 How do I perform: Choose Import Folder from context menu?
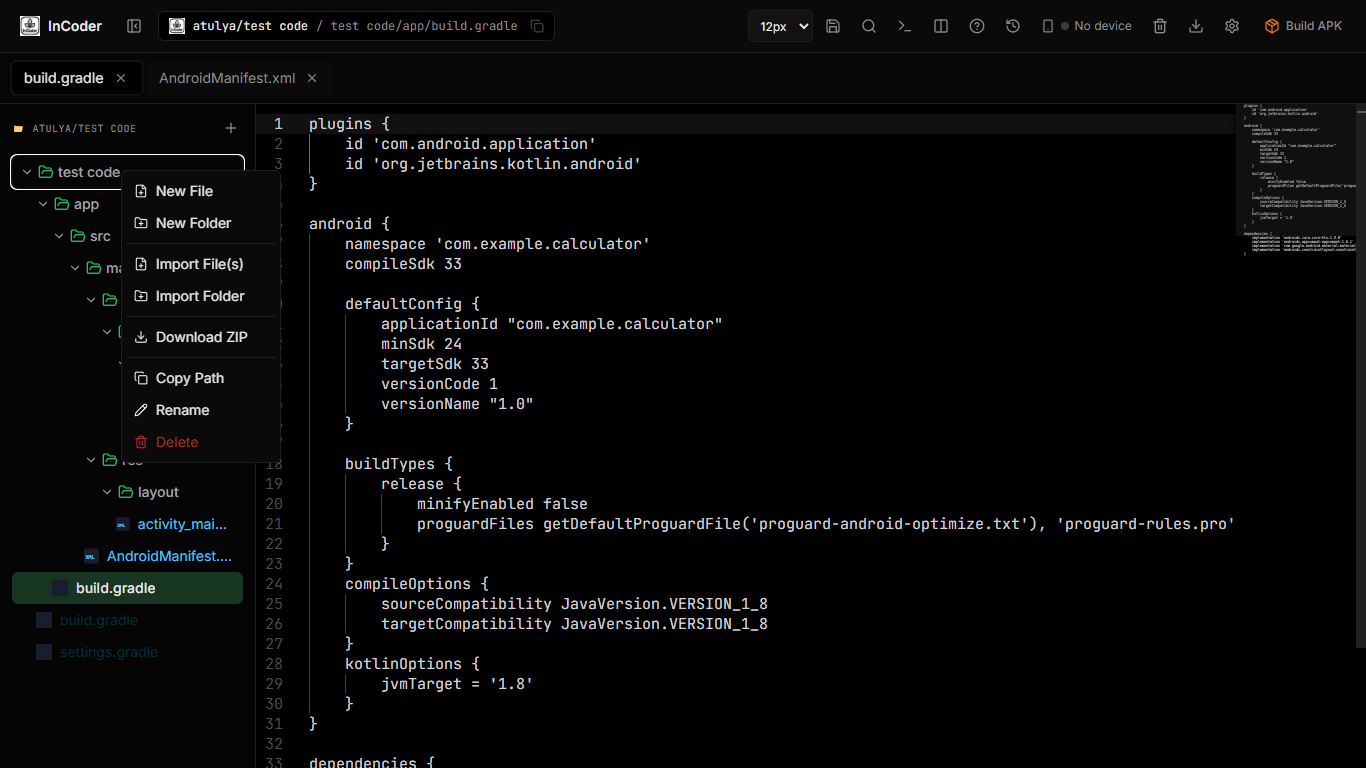coord(200,296)
